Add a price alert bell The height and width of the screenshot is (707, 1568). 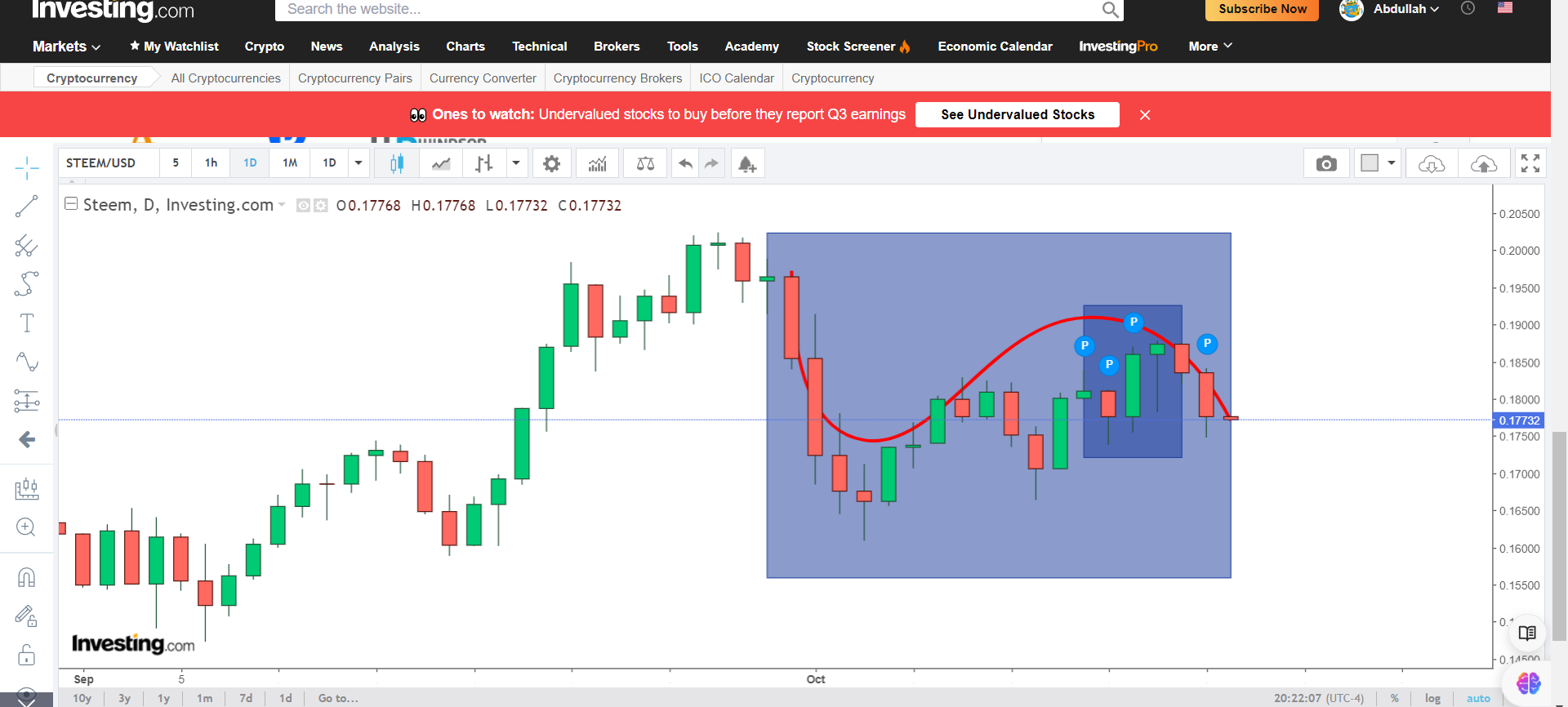pos(747,163)
